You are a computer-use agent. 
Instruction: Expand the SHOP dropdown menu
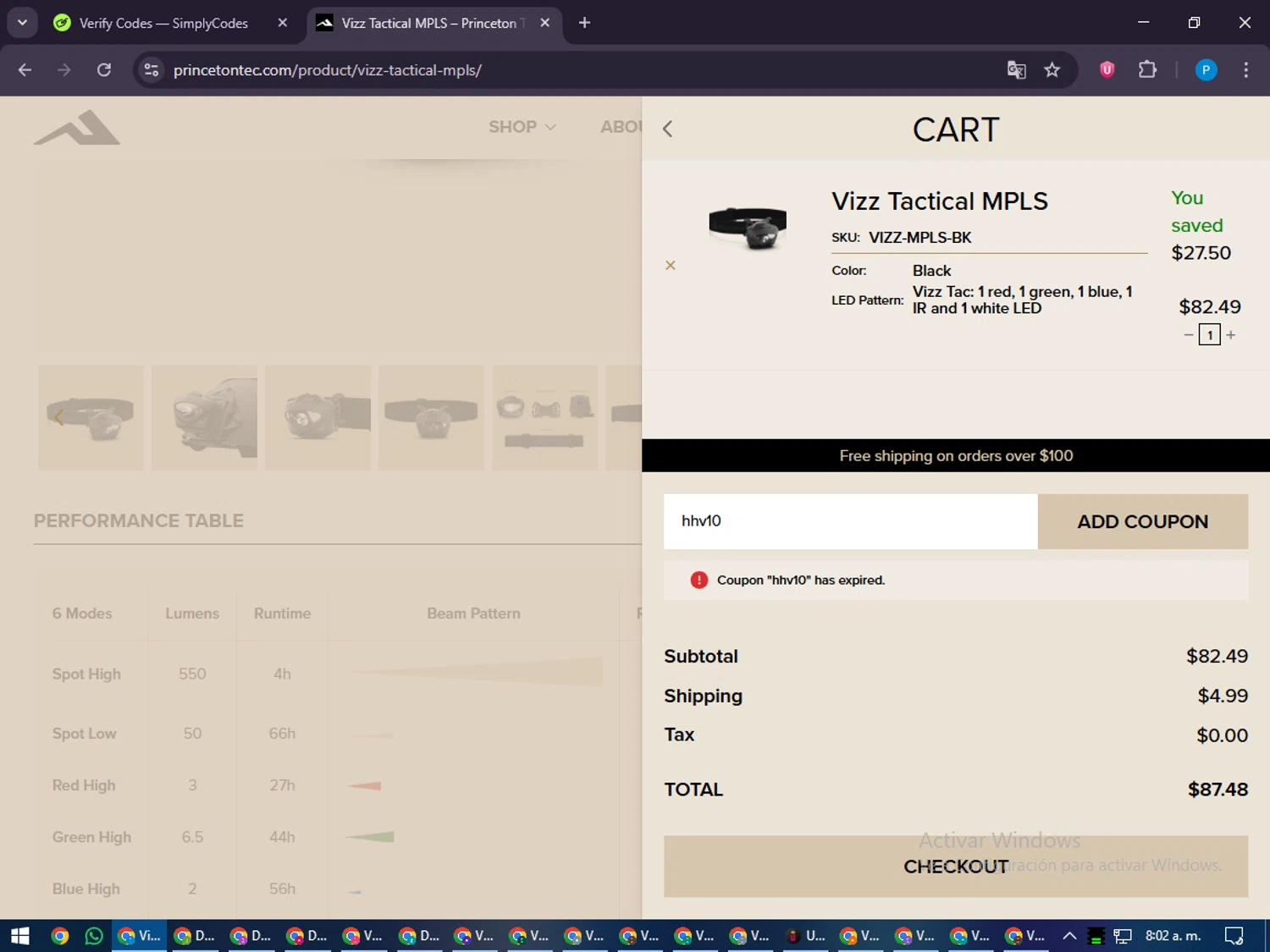[x=522, y=127]
